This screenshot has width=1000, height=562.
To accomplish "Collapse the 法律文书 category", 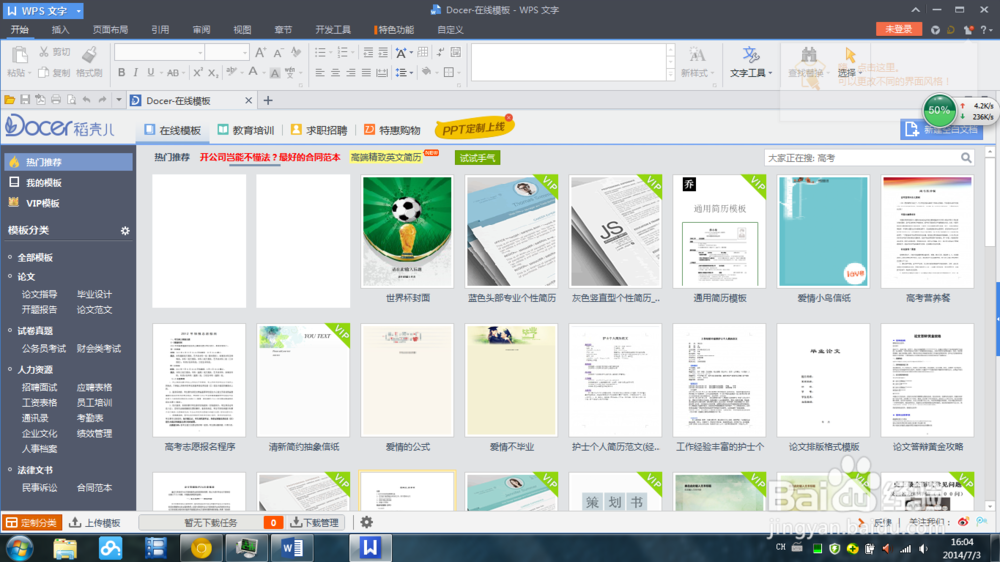I will tap(10, 470).
